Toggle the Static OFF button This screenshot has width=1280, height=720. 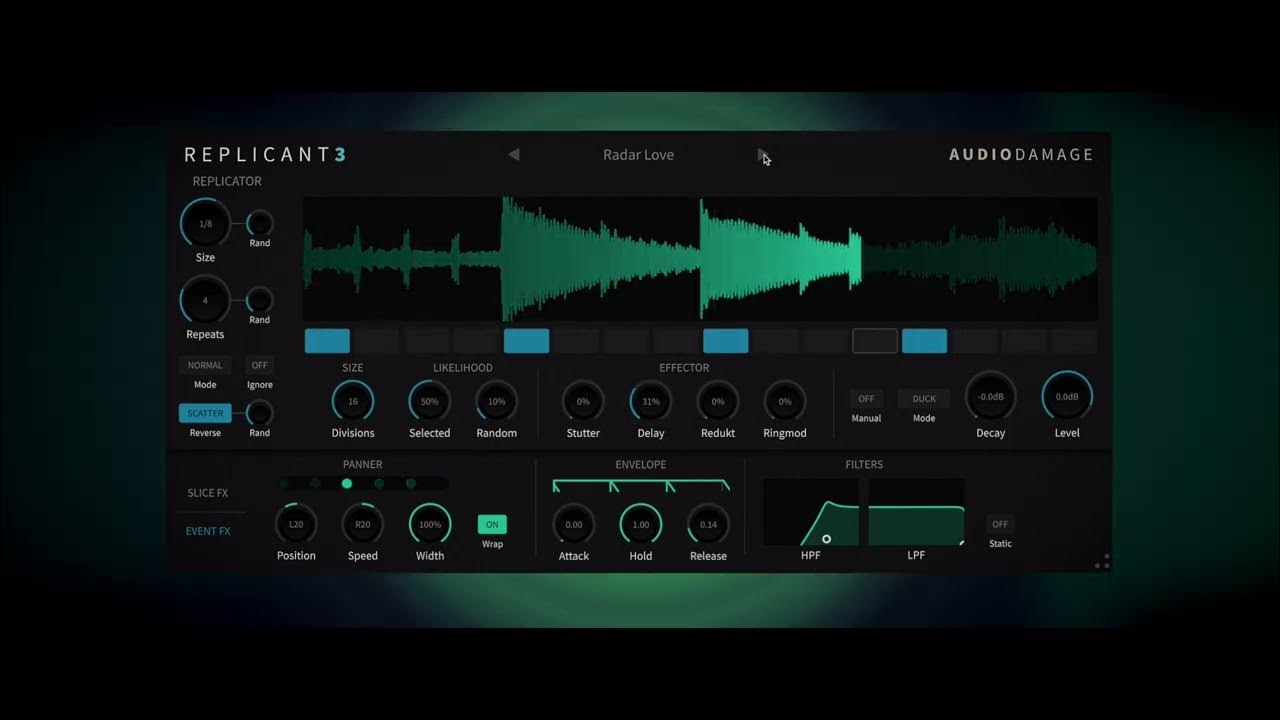pos(1000,524)
